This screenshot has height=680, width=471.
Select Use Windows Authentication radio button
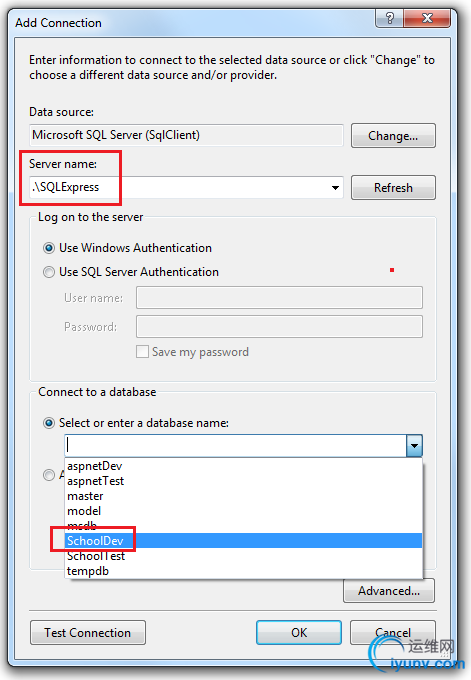[x=49, y=248]
